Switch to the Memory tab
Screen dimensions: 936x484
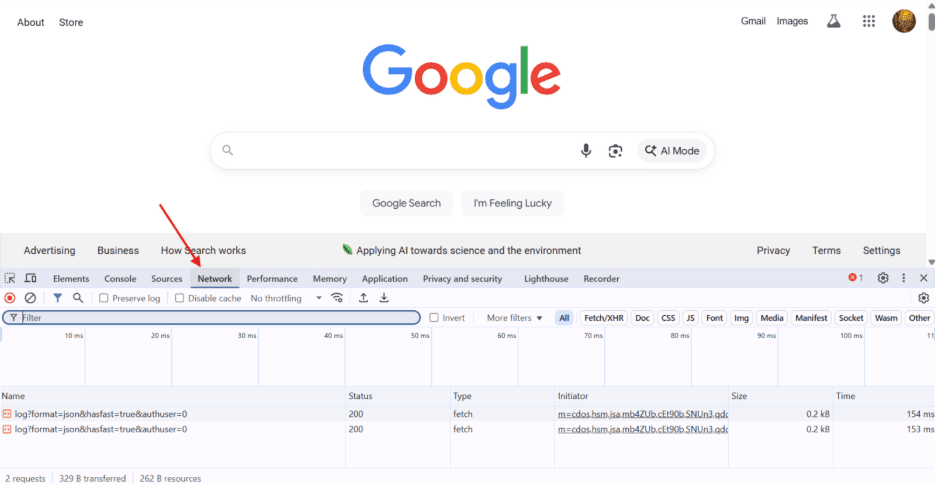[x=330, y=279]
